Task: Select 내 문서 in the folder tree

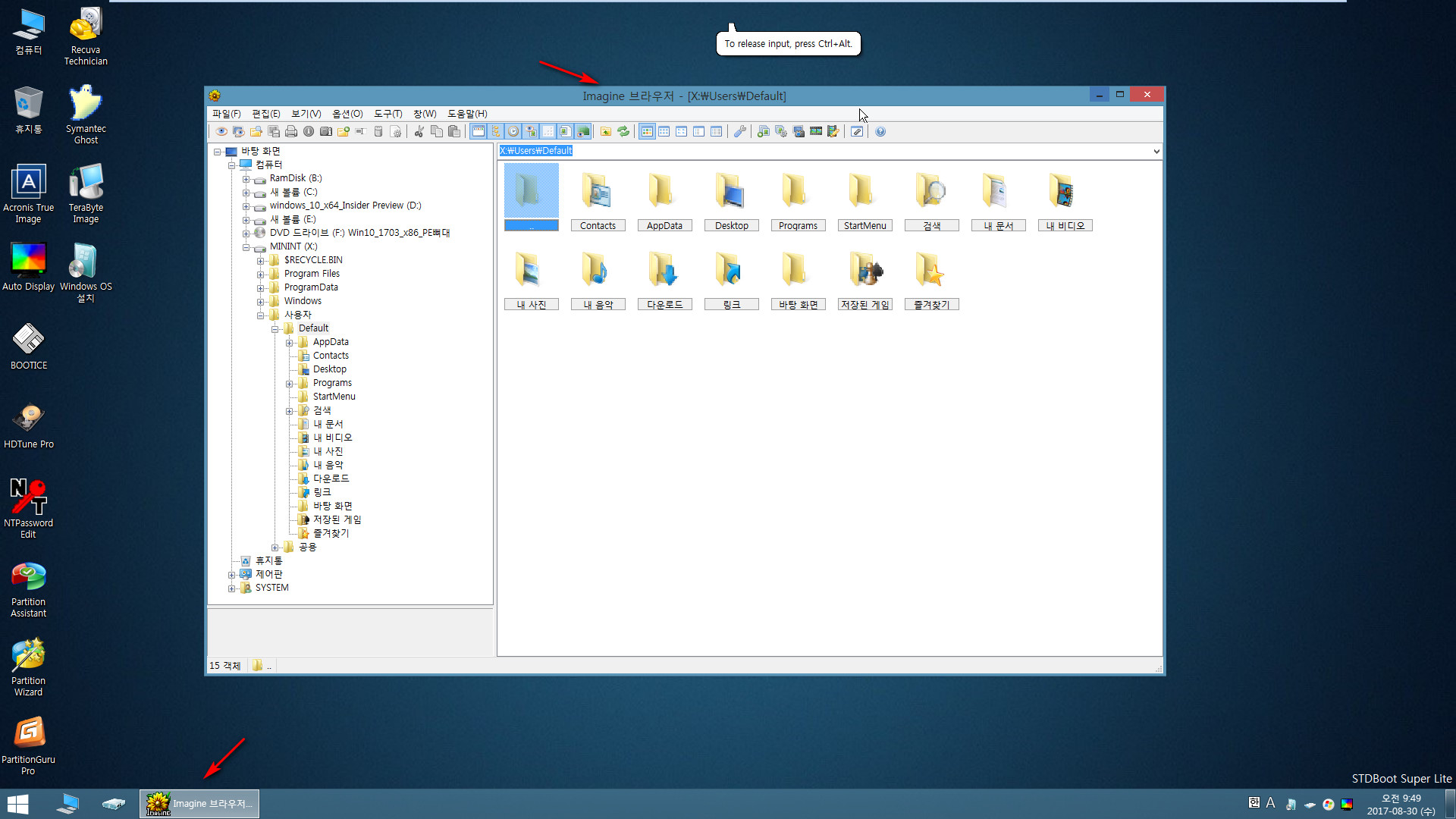Action: (x=328, y=424)
